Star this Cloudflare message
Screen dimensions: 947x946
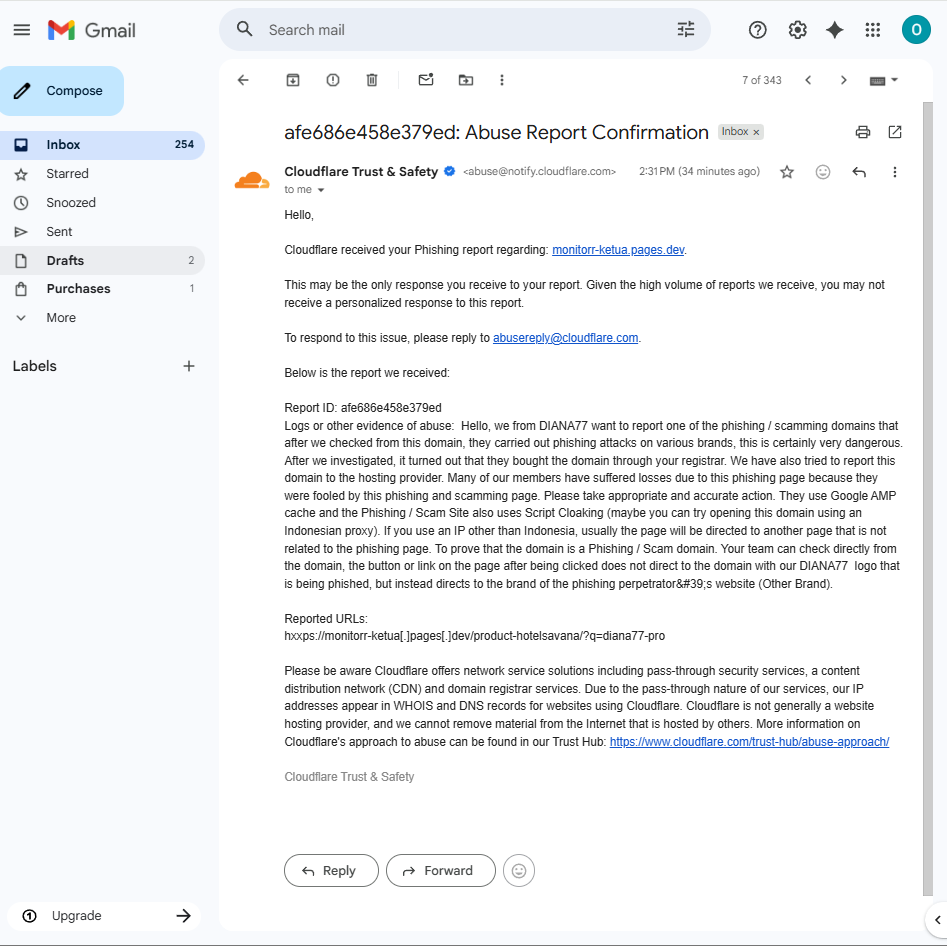(786, 172)
